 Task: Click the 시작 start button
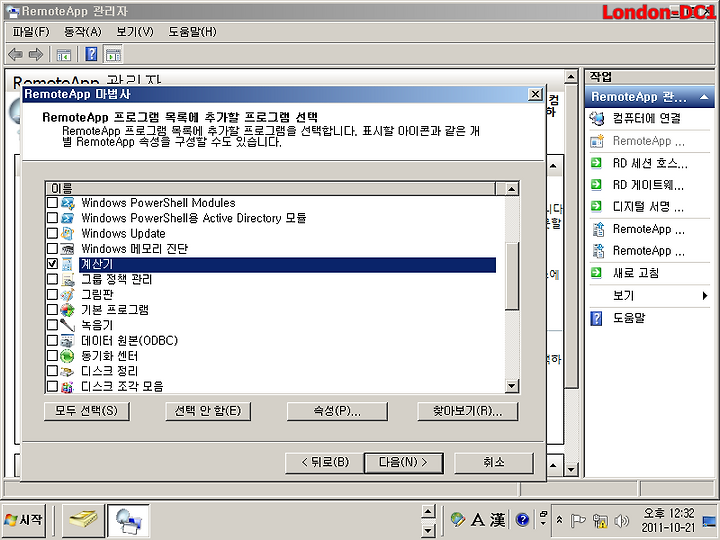[x=23, y=520]
